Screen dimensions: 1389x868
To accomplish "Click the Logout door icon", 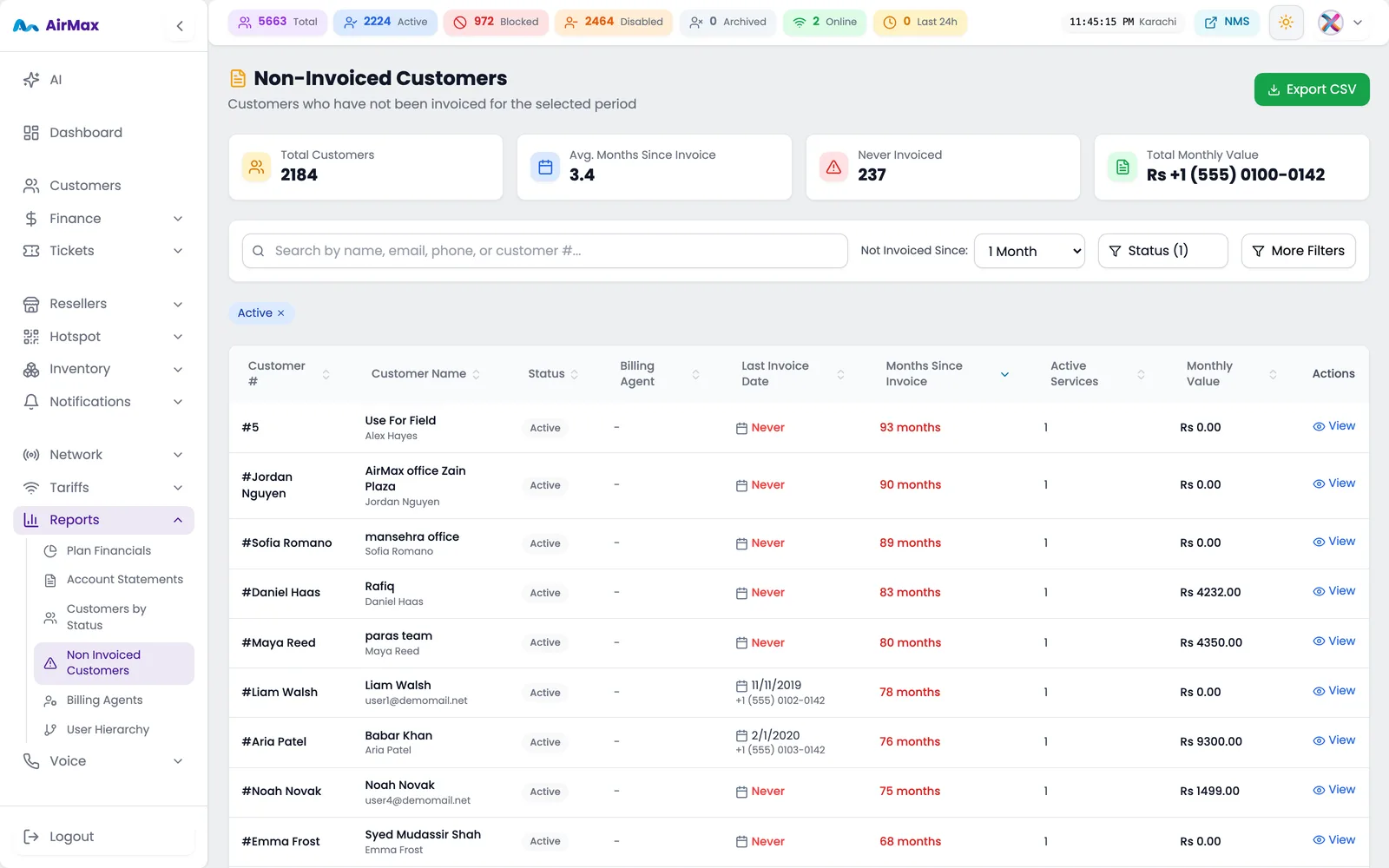I will 31,837.
